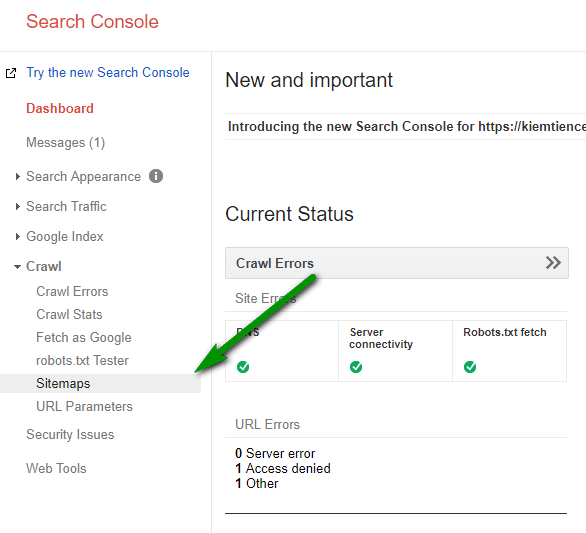
Task: Select the Crawl menu heading
Action: pos(44,266)
